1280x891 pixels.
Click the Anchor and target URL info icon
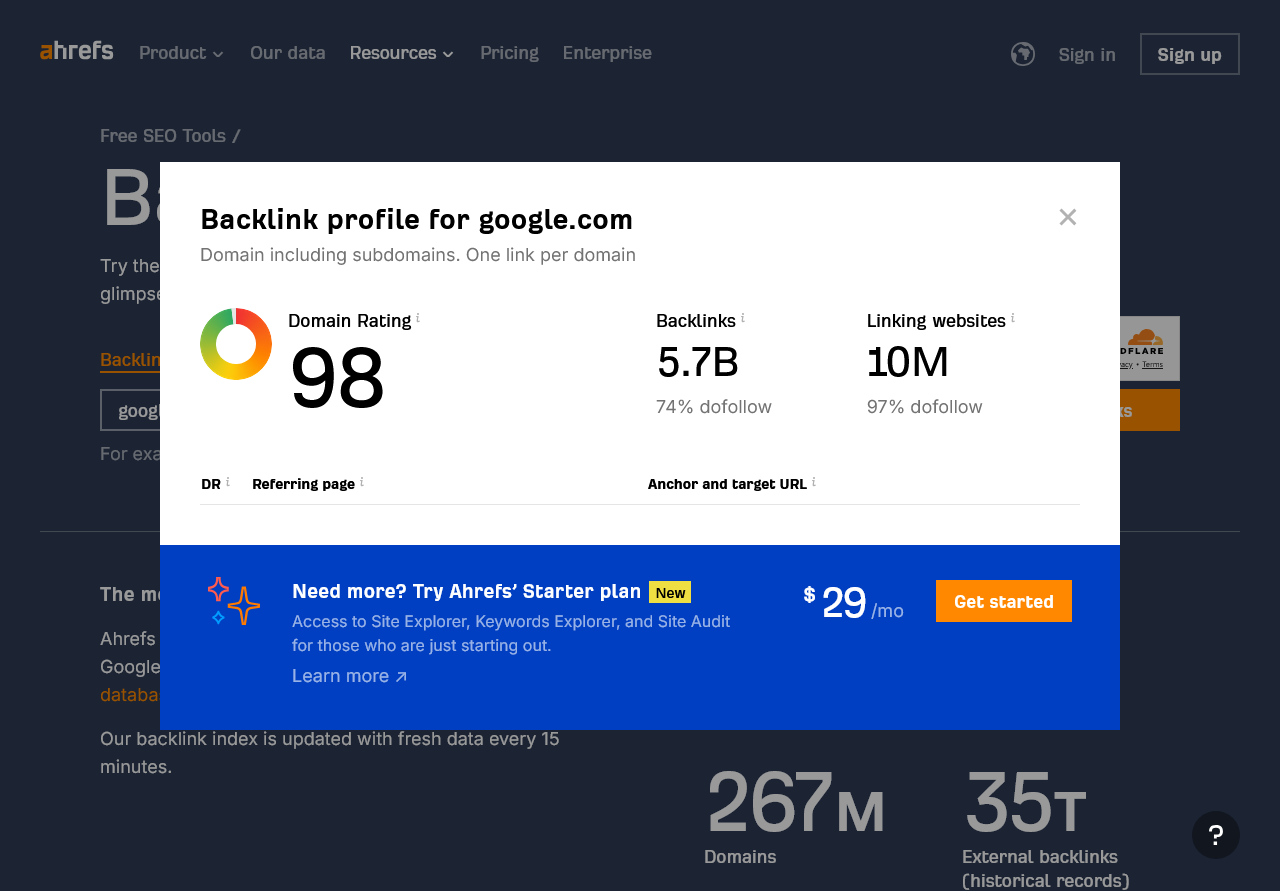tap(814, 479)
